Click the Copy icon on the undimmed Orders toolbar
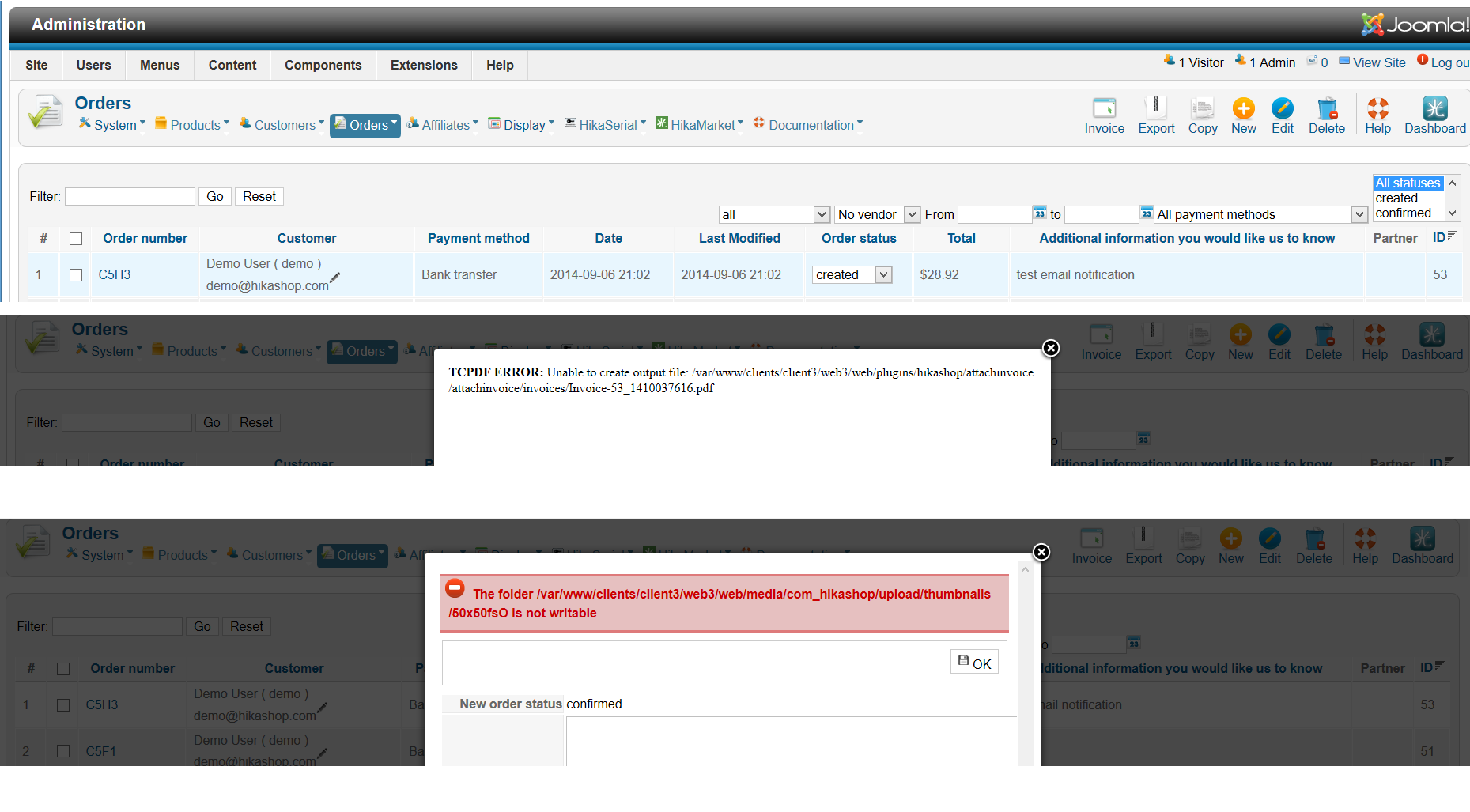 pyautogui.click(x=1202, y=108)
